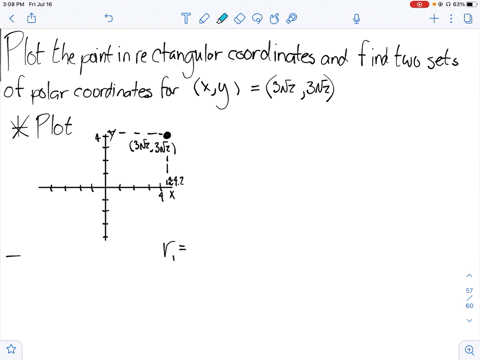Image resolution: width=480 pixels, height=360 pixels.
Task: Select the Text tool
Action: pyautogui.click(x=186, y=18)
